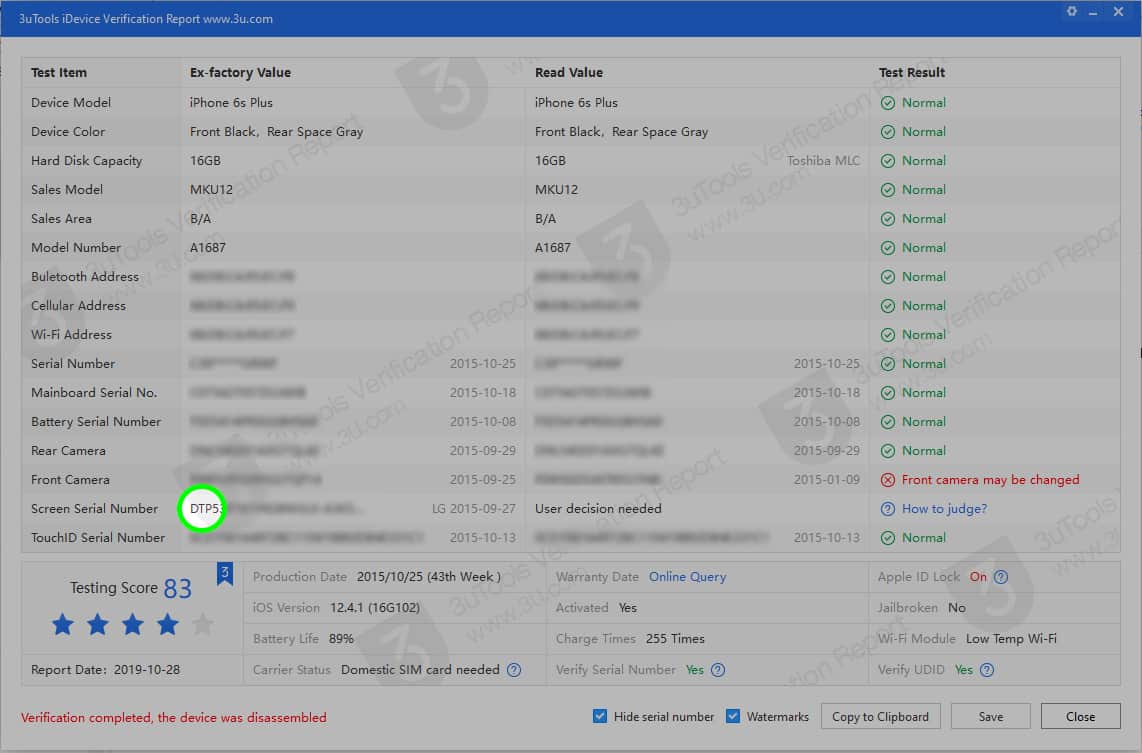Click the Activated Yes value
This screenshot has width=1142, height=753.
pos(628,607)
